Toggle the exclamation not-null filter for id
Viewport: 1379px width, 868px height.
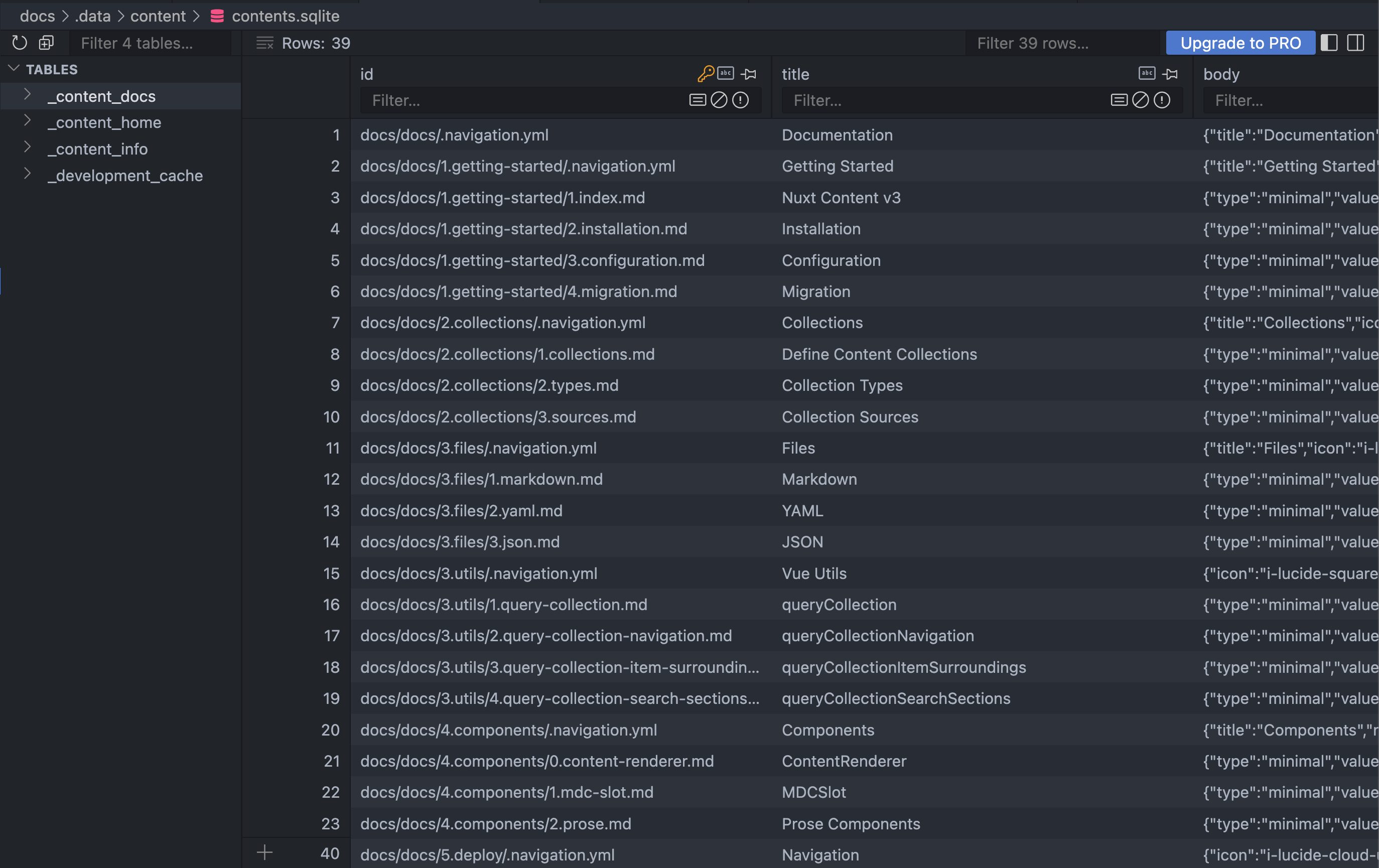click(741, 100)
